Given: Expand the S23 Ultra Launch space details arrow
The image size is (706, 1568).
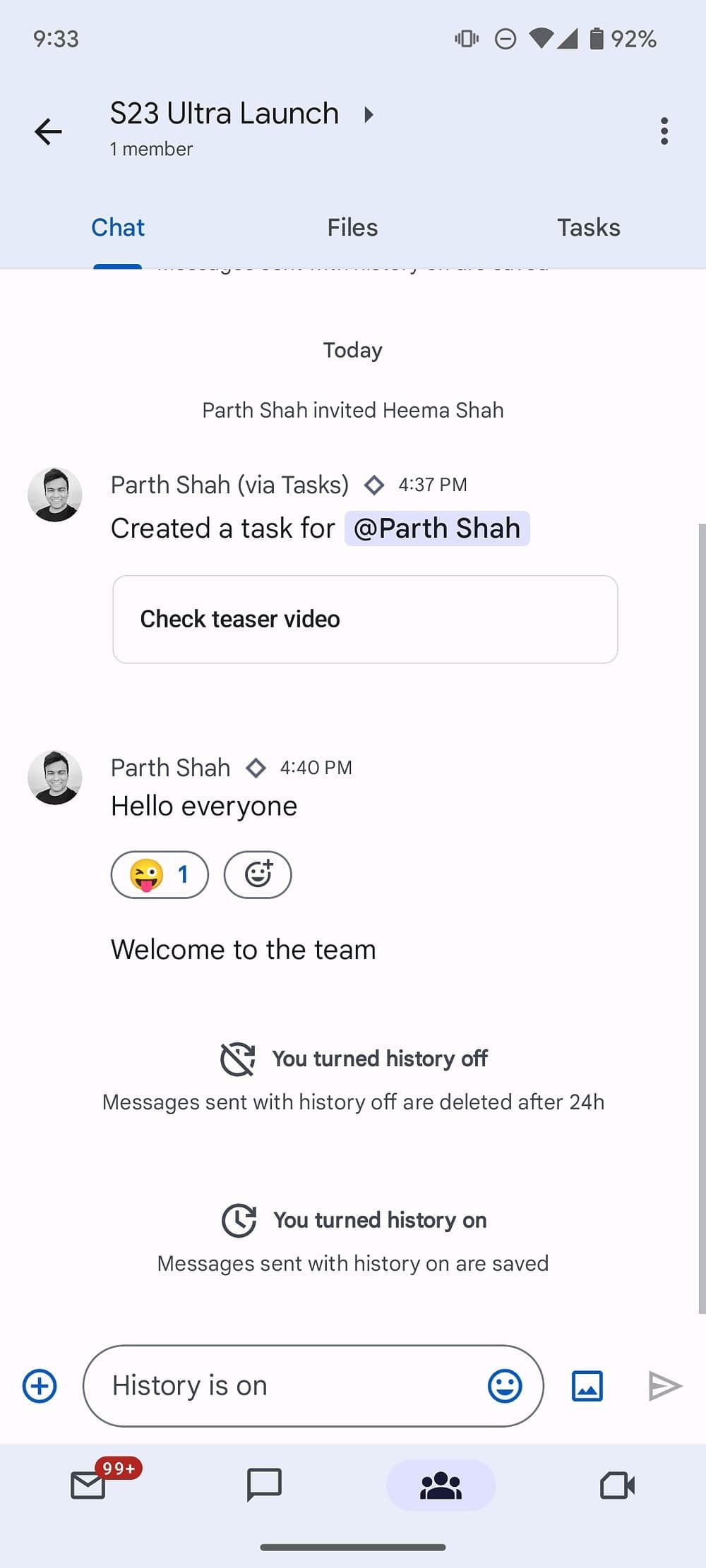Looking at the screenshot, I should (369, 114).
